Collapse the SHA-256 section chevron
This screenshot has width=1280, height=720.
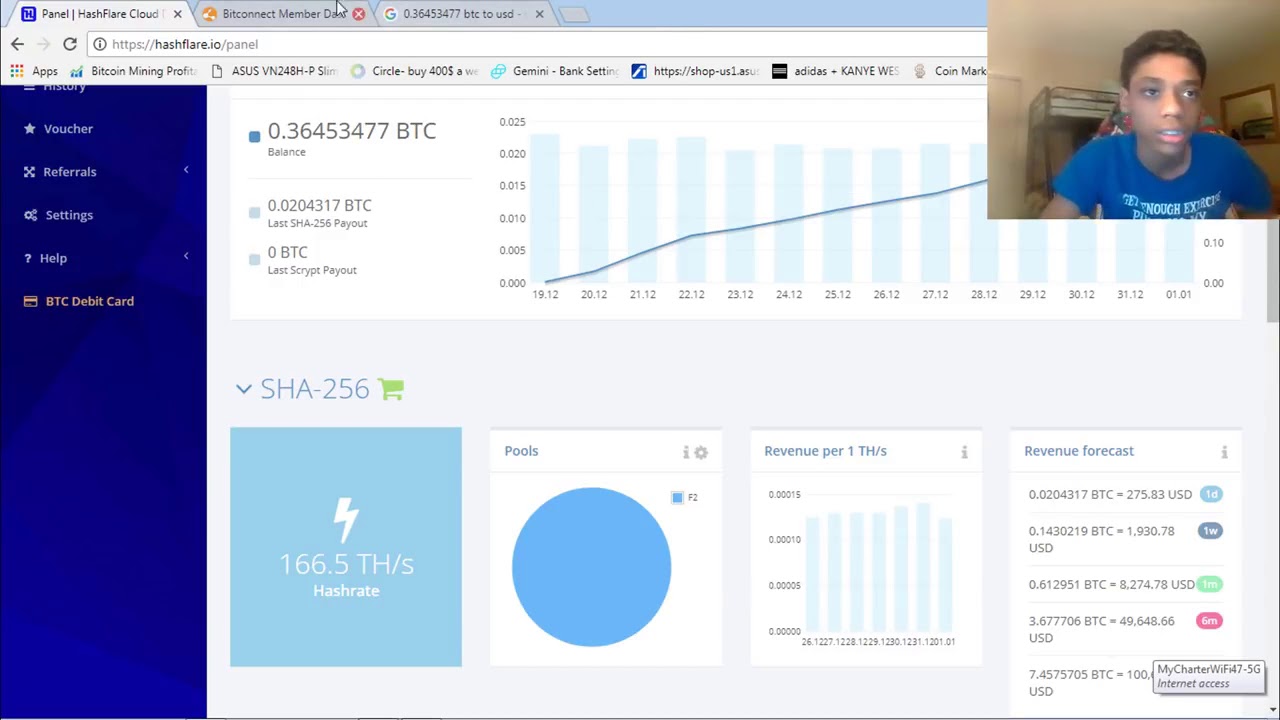(x=244, y=389)
